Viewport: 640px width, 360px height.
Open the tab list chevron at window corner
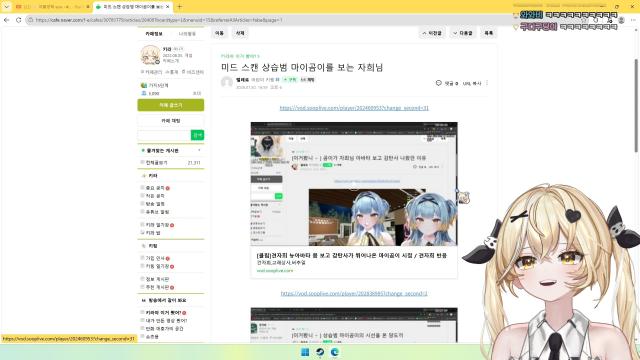pyautogui.click(x=7, y=7)
